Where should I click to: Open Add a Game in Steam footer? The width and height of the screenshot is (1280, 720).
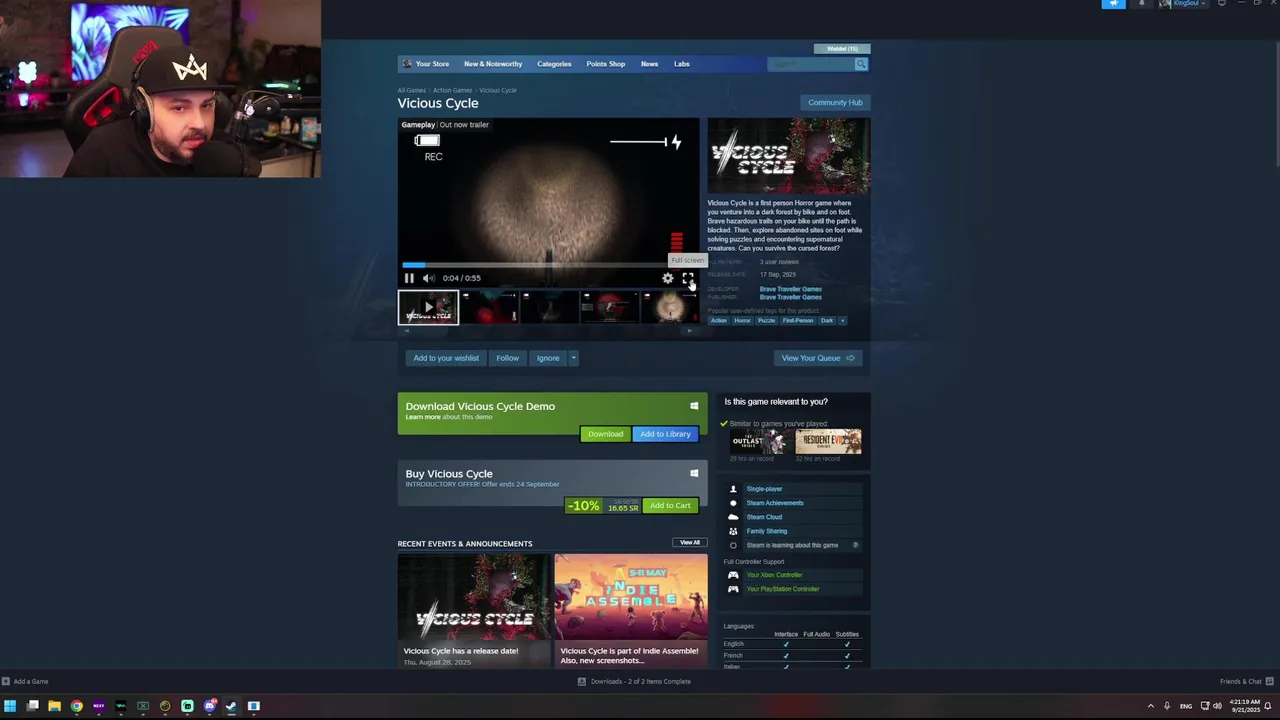[x=25, y=682]
